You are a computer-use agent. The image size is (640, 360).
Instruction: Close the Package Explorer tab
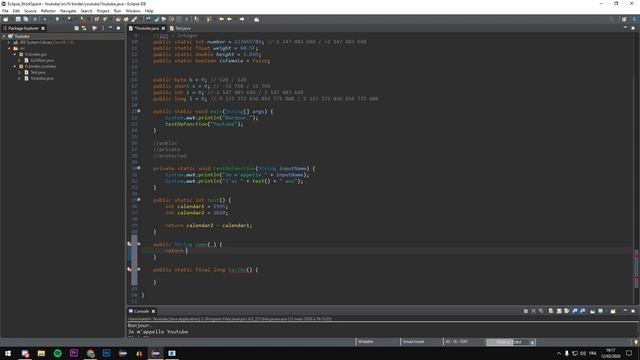tap(43, 28)
